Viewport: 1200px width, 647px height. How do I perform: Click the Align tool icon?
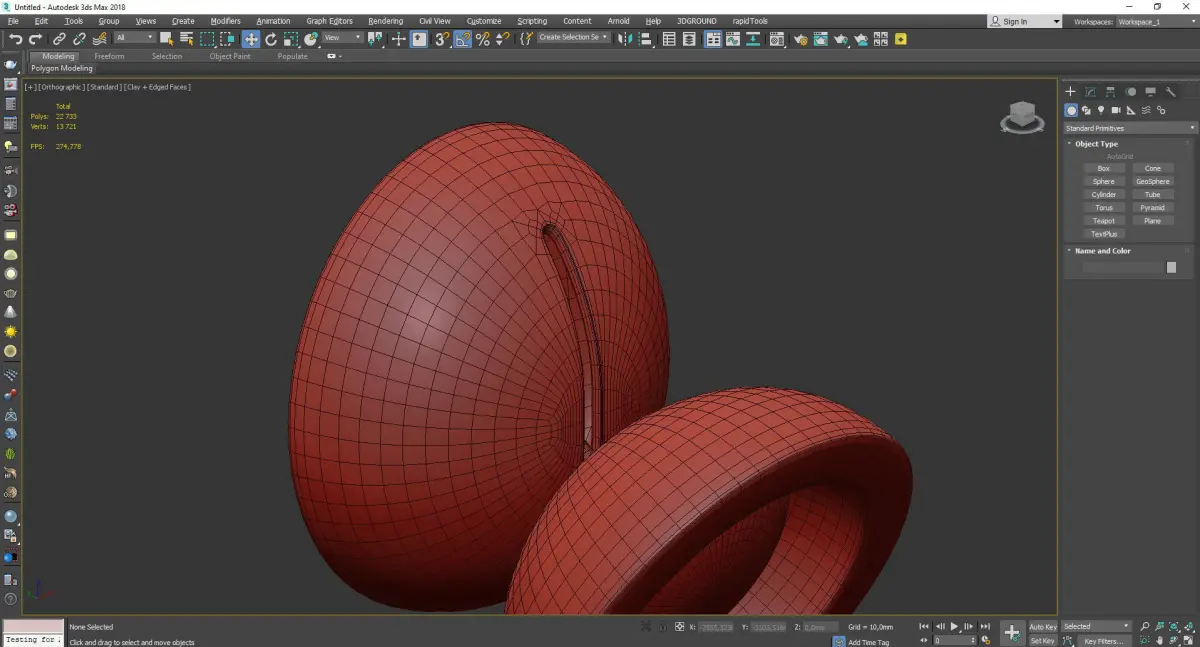(x=644, y=39)
